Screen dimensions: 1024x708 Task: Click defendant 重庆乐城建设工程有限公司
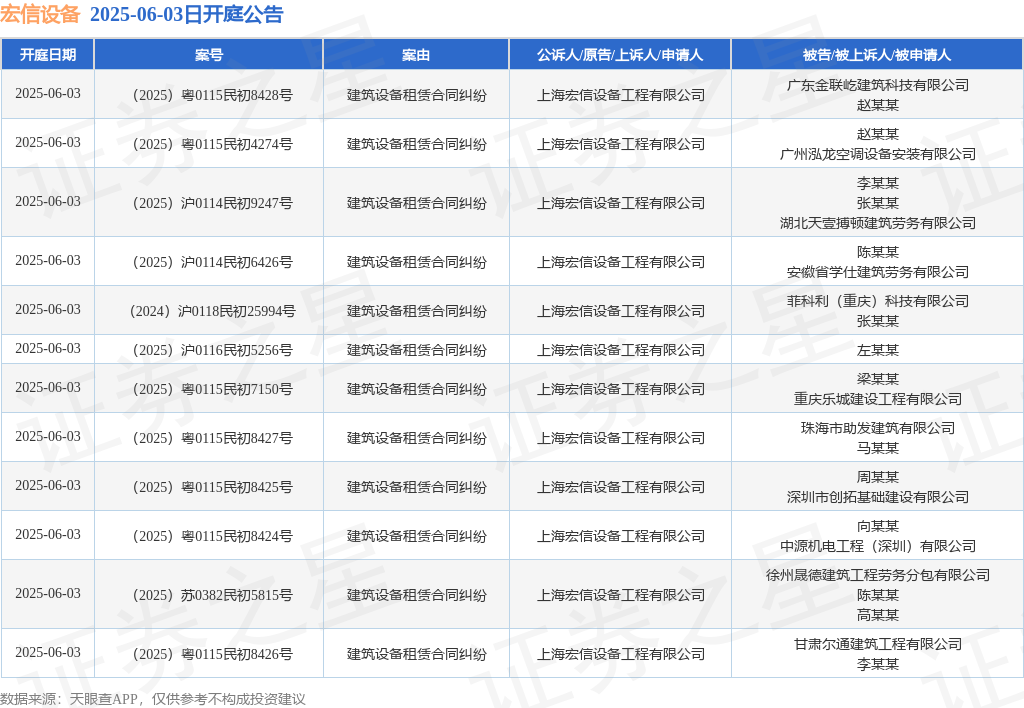coord(877,399)
